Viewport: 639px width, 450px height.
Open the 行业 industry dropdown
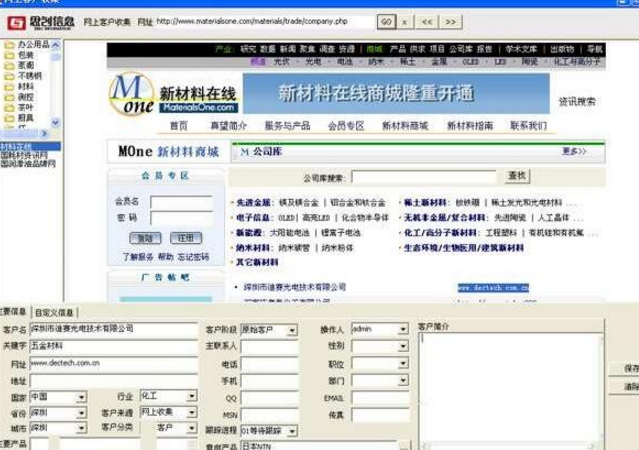click(x=190, y=397)
